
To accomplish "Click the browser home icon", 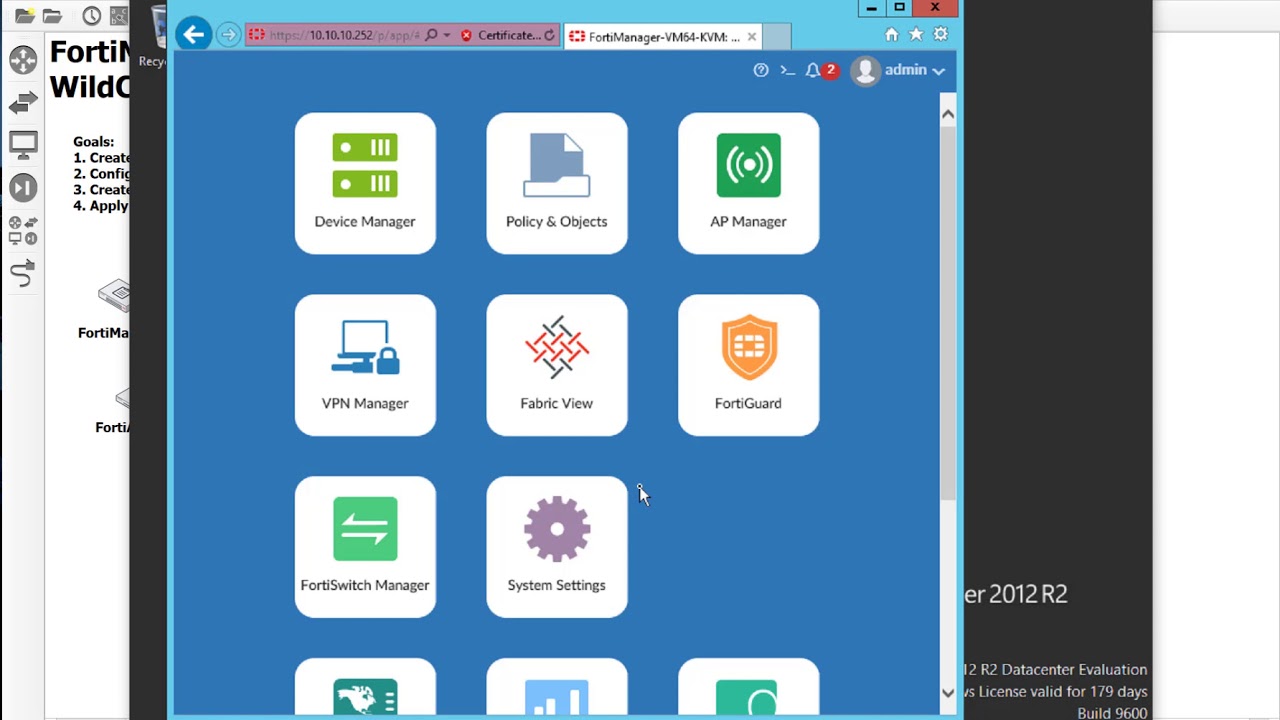I will tap(892, 35).
